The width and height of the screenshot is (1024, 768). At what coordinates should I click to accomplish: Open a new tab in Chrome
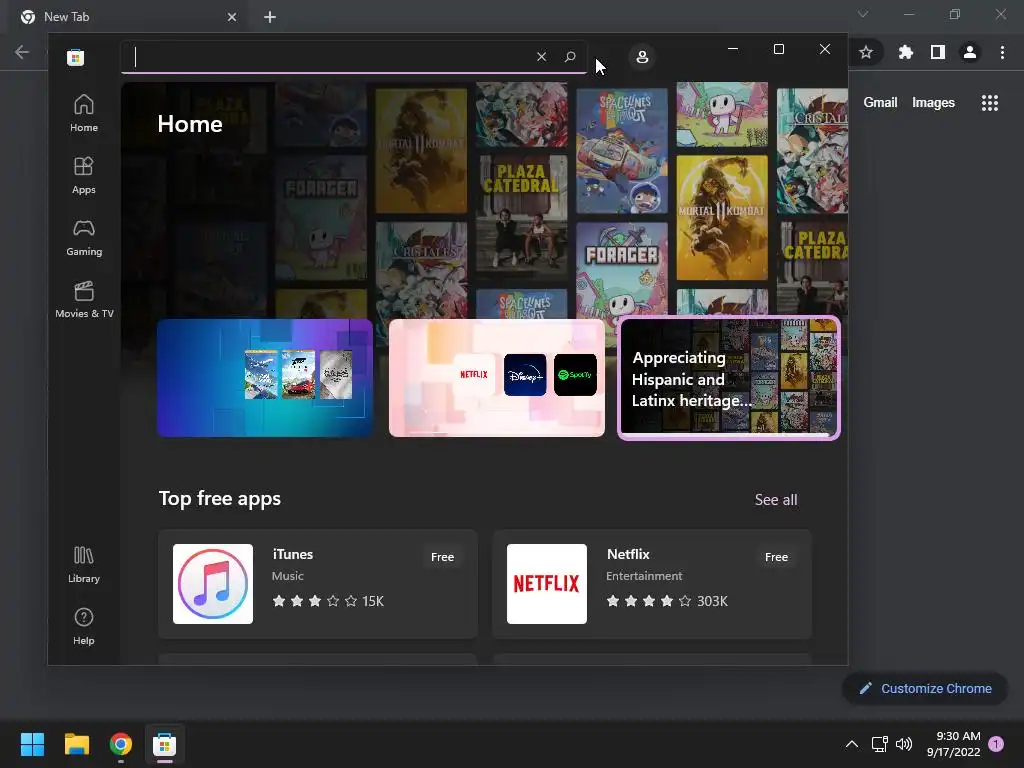pyautogui.click(x=270, y=17)
